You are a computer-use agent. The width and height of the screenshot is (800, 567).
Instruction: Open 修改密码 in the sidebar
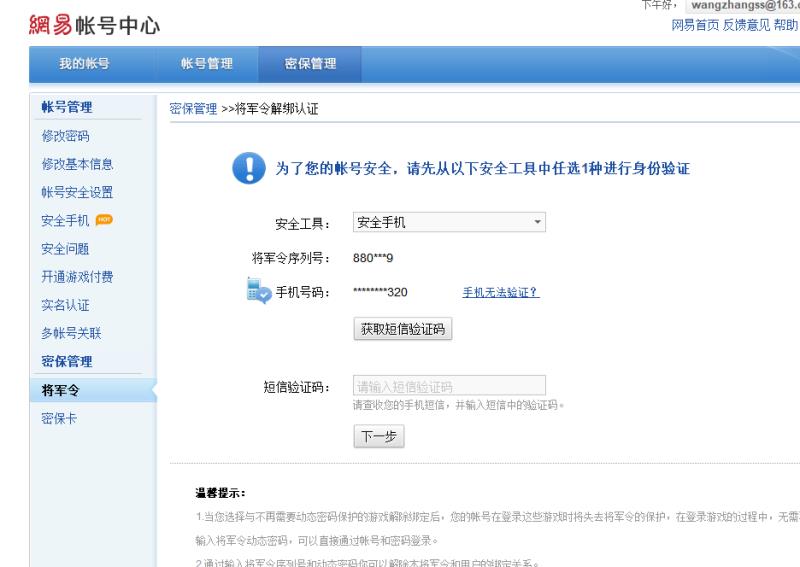(x=65, y=136)
